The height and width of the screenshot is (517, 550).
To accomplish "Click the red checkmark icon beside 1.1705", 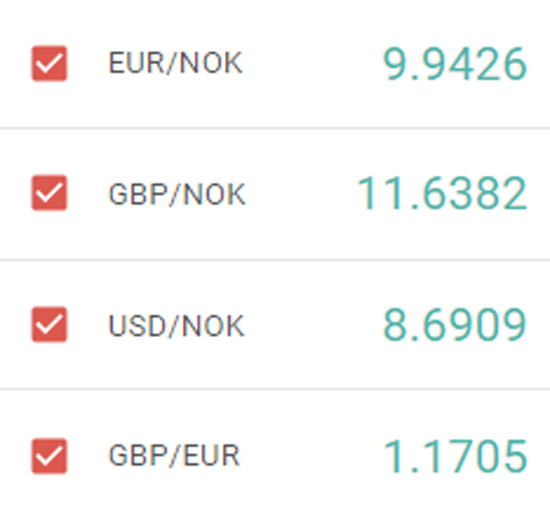I will [x=49, y=456].
